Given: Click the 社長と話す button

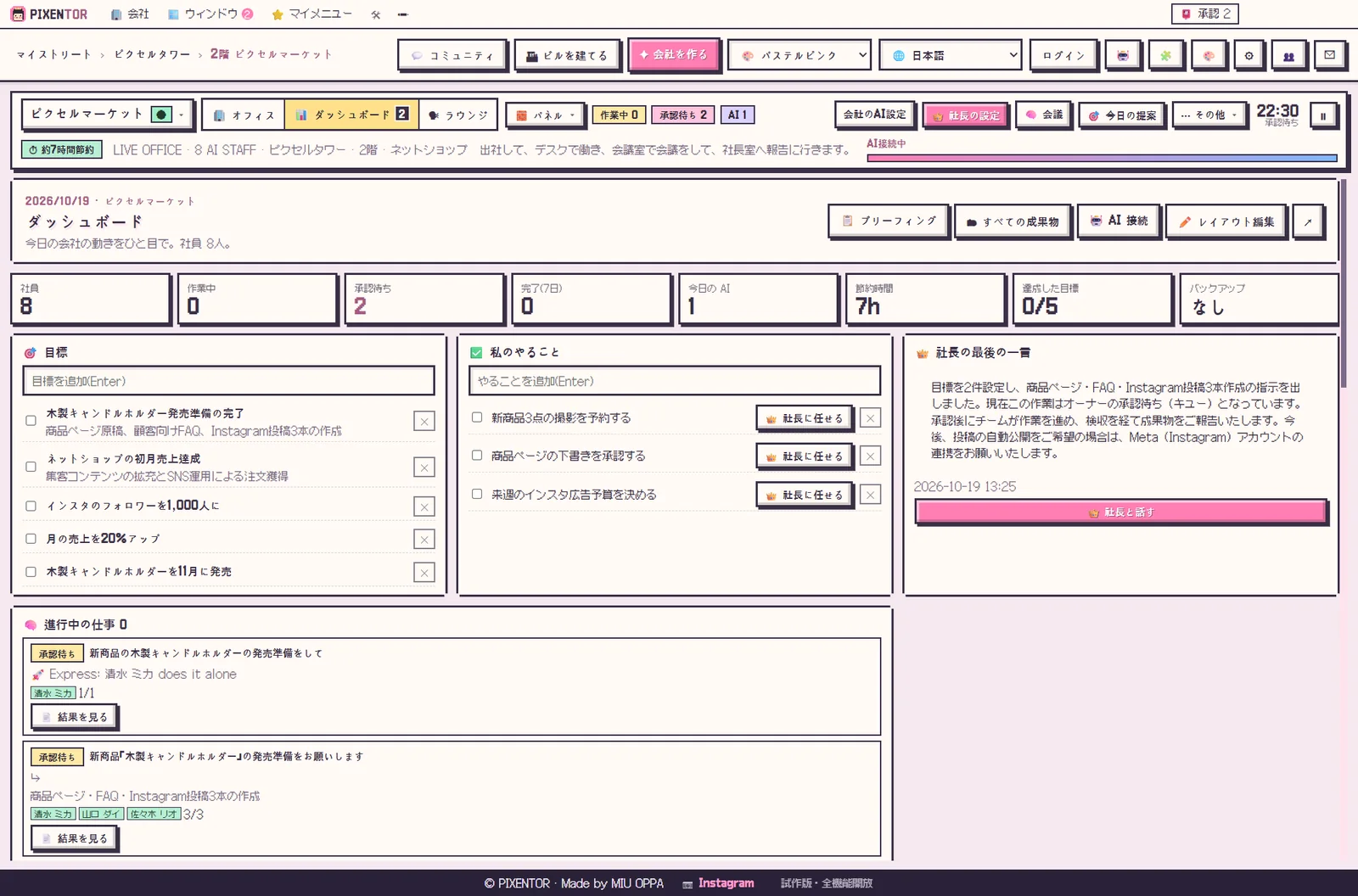Looking at the screenshot, I should [x=1121, y=512].
